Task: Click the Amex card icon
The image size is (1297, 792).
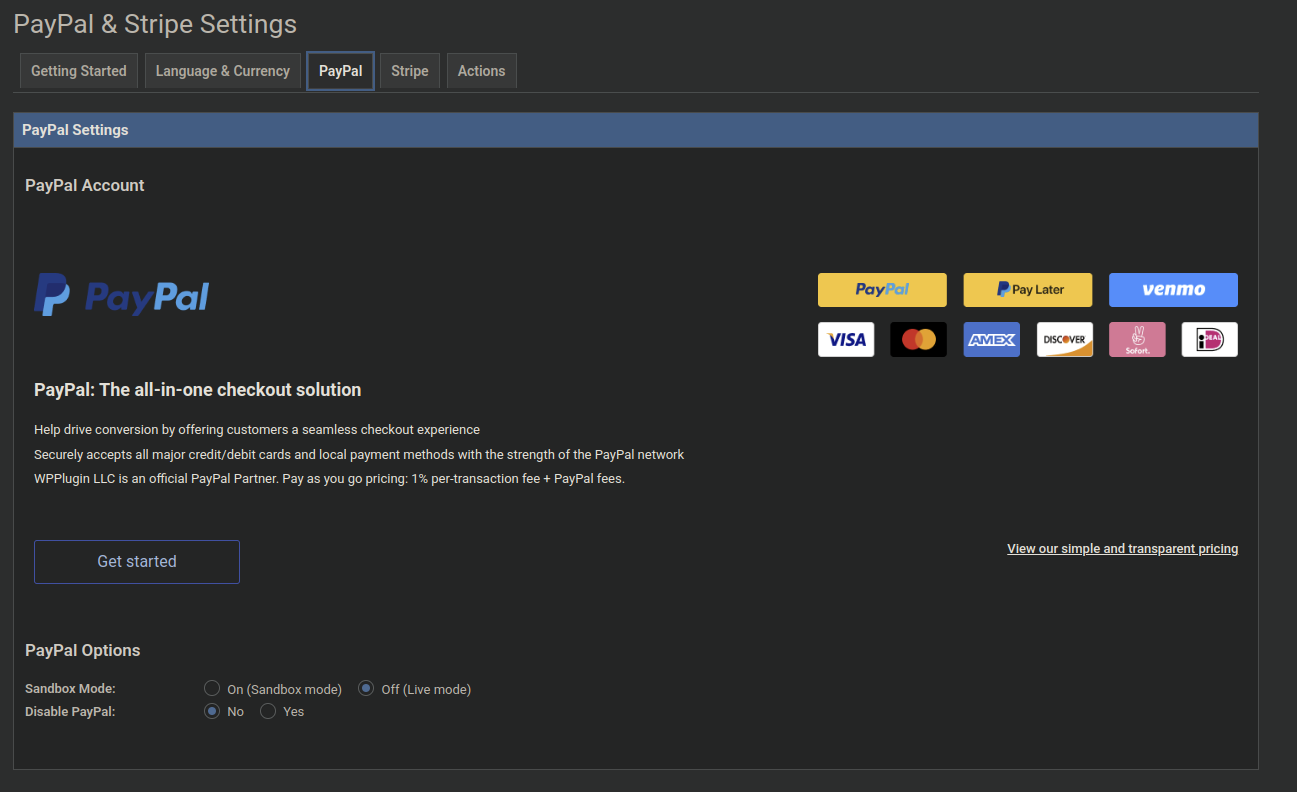Action: click(x=992, y=340)
